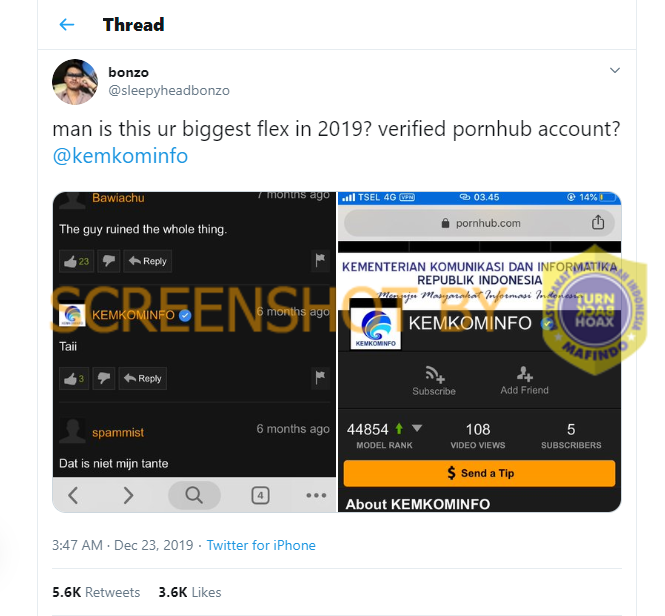Reply to KEMKOMINFO's Taii comment
665x616 pixels.
click(142, 378)
